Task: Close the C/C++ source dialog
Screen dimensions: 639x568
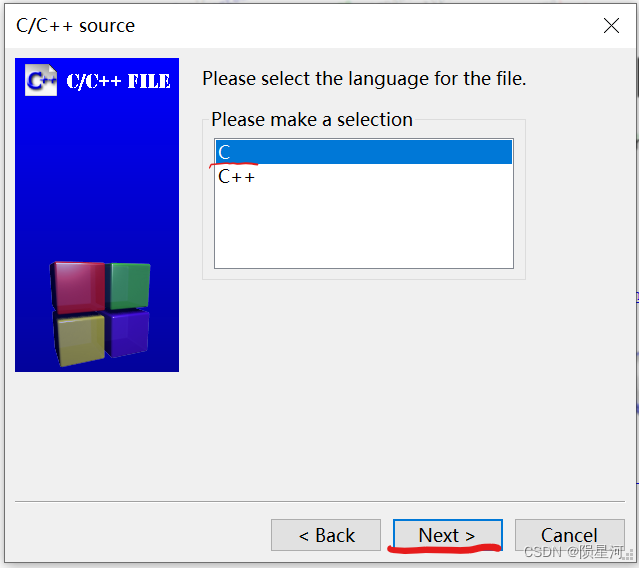Action: pyautogui.click(x=611, y=26)
